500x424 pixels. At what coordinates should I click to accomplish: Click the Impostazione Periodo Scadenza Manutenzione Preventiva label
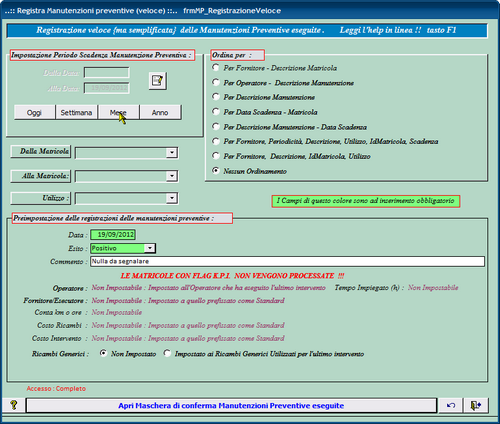(x=102, y=55)
